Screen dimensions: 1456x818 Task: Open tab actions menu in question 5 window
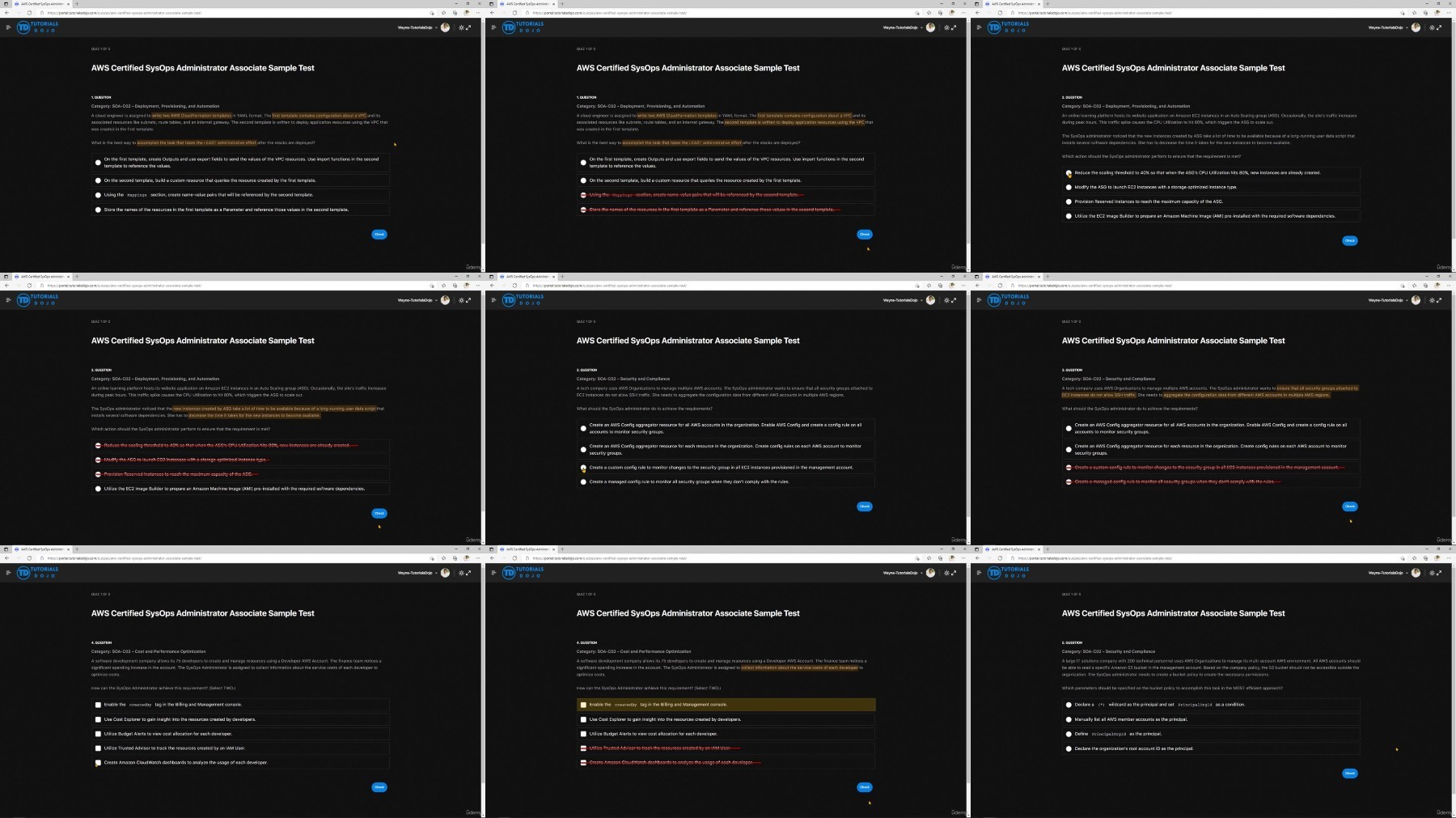click(x=976, y=549)
